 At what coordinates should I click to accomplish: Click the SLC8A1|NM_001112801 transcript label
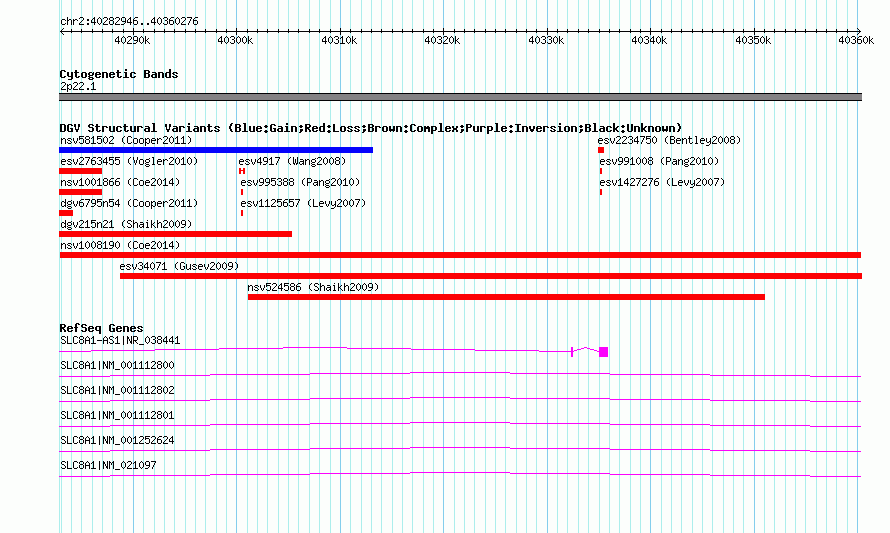coord(117,416)
